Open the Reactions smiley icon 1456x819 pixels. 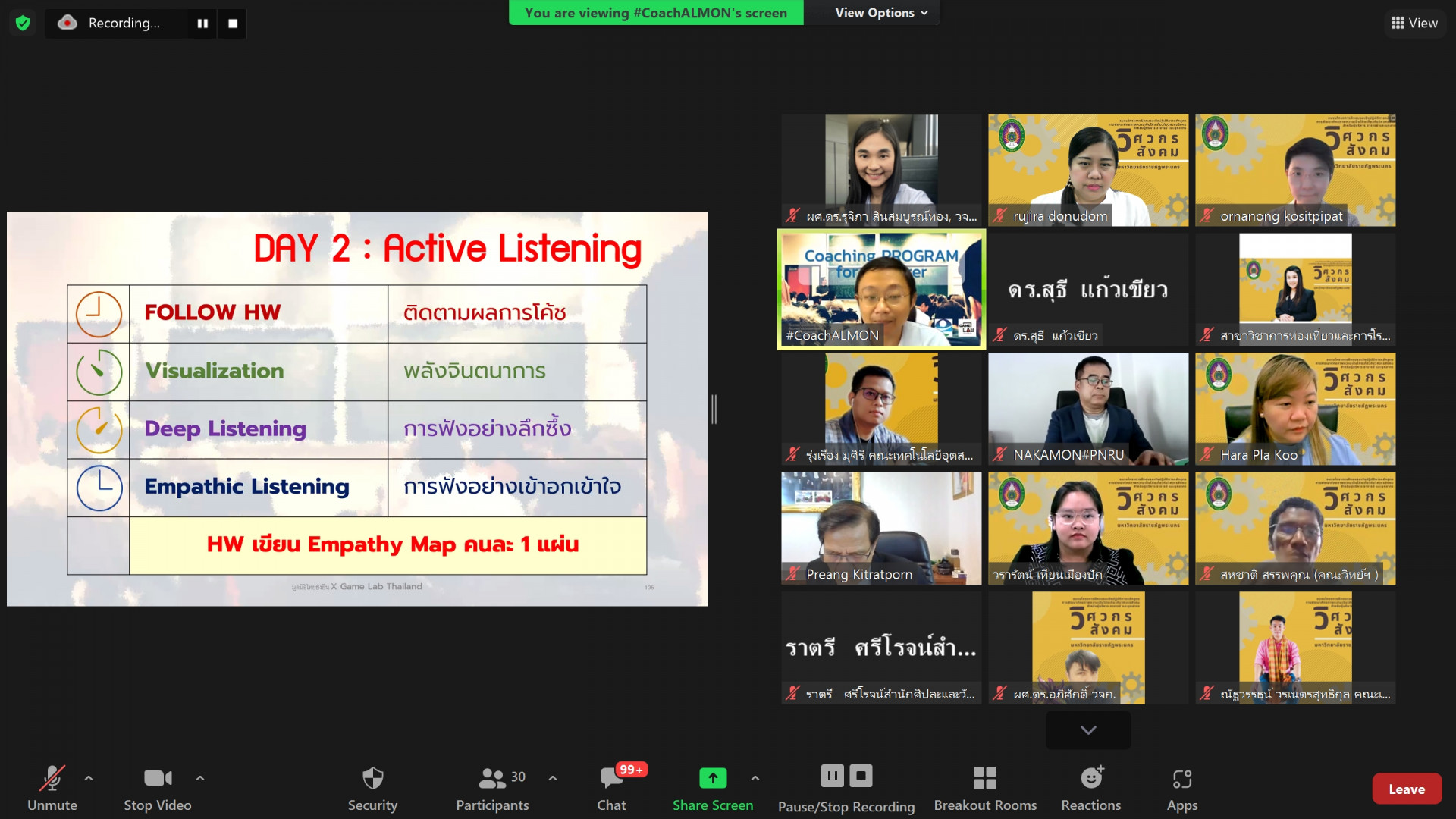(1090, 779)
